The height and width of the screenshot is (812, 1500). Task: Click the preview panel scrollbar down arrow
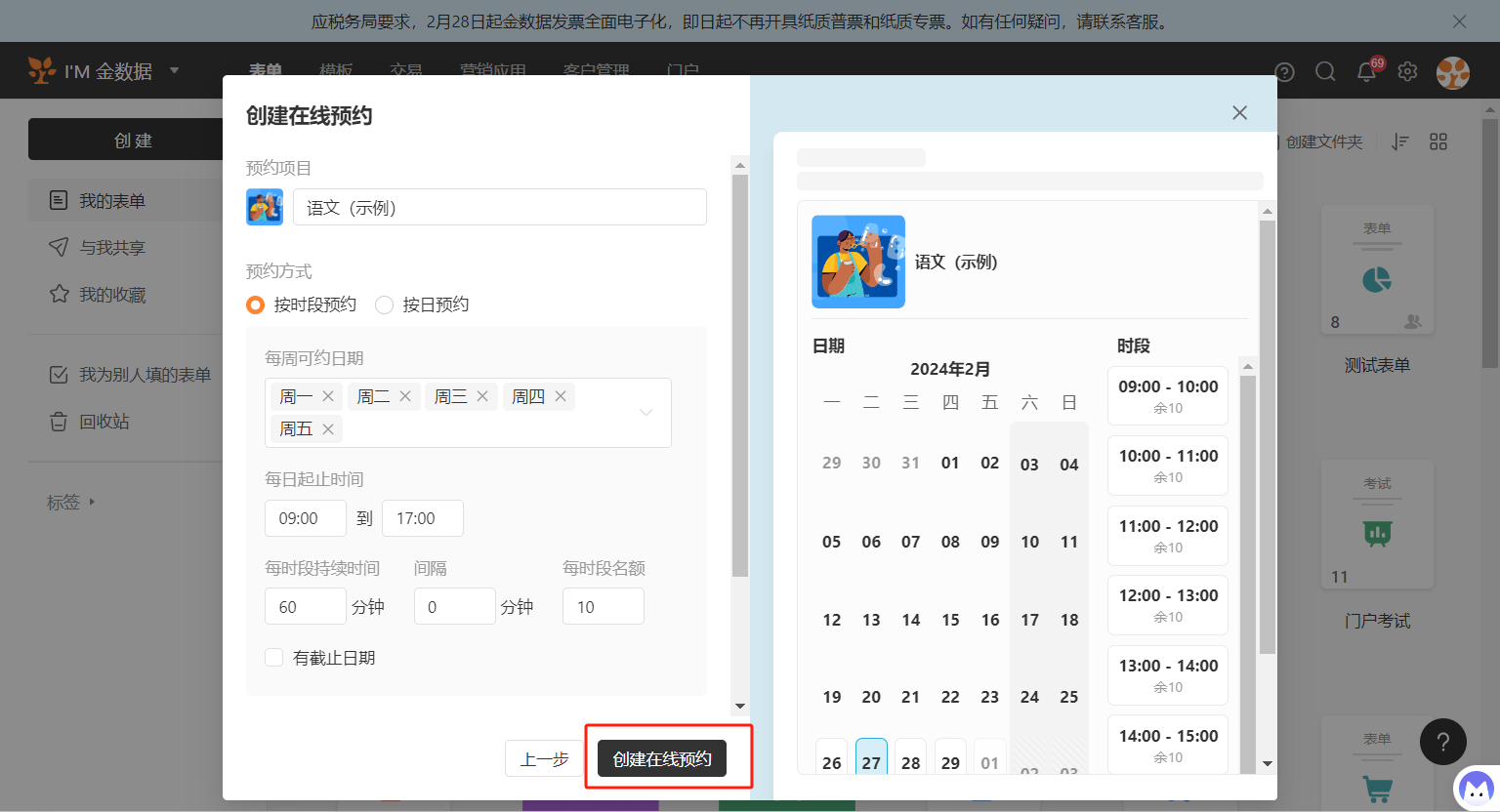[x=1268, y=764]
